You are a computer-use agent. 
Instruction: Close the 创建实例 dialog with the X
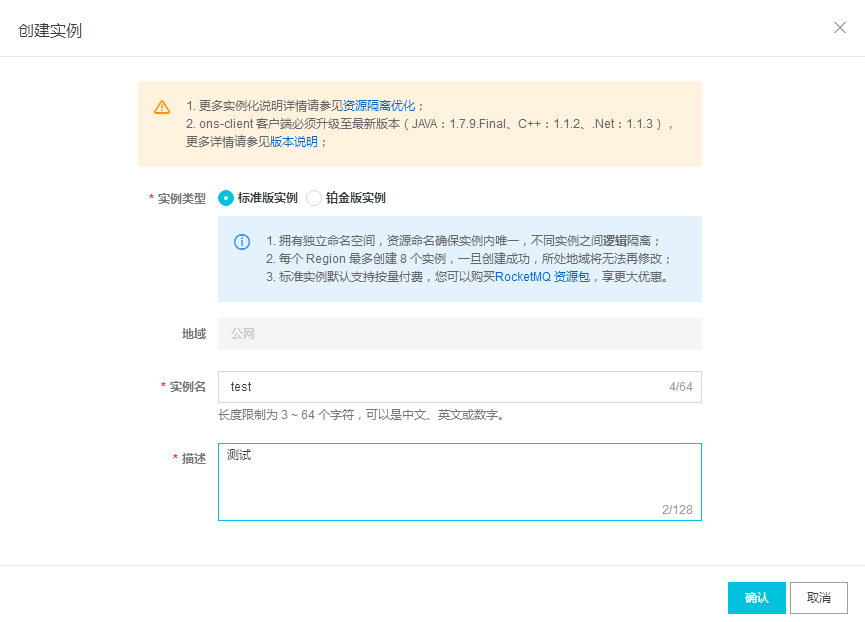click(840, 28)
